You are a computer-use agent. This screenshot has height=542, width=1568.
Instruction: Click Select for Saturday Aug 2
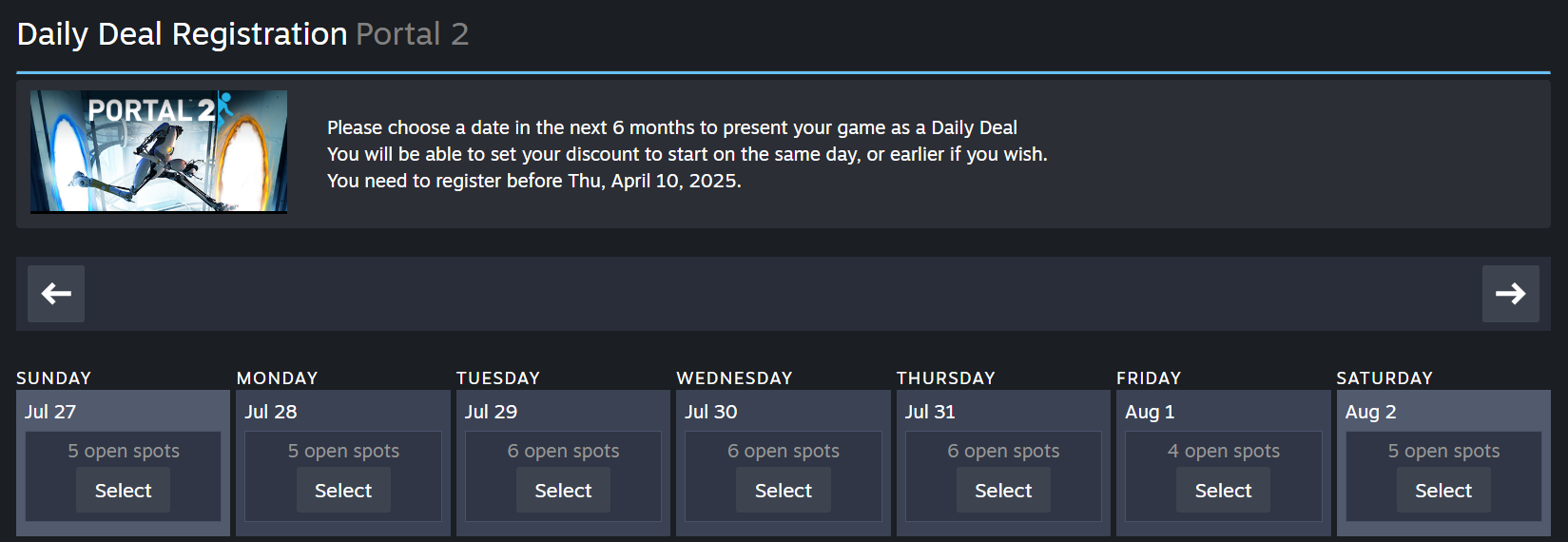point(1443,491)
